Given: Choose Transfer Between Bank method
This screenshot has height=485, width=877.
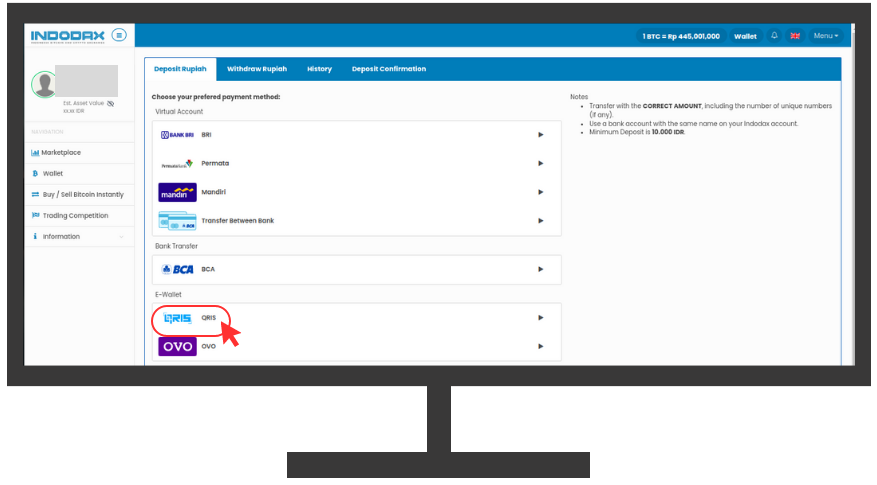Looking at the screenshot, I should click(356, 220).
